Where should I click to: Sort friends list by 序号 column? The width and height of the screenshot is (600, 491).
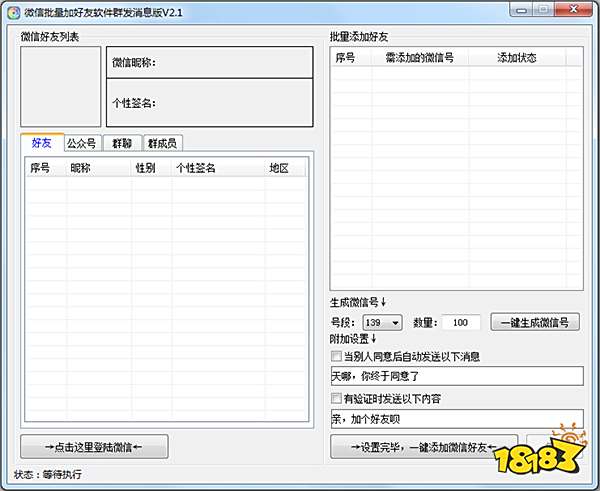pyautogui.click(x=46, y=168)
